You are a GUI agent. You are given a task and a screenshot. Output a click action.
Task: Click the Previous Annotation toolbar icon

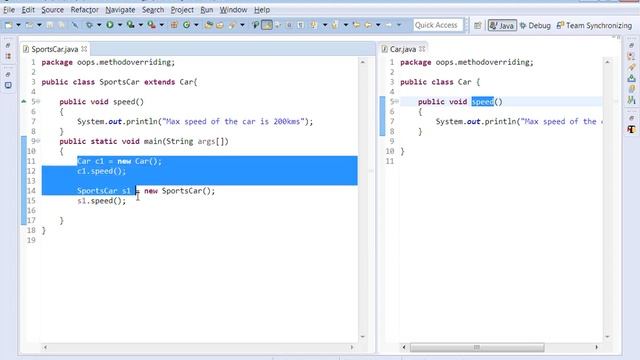[x=335, y=25]
